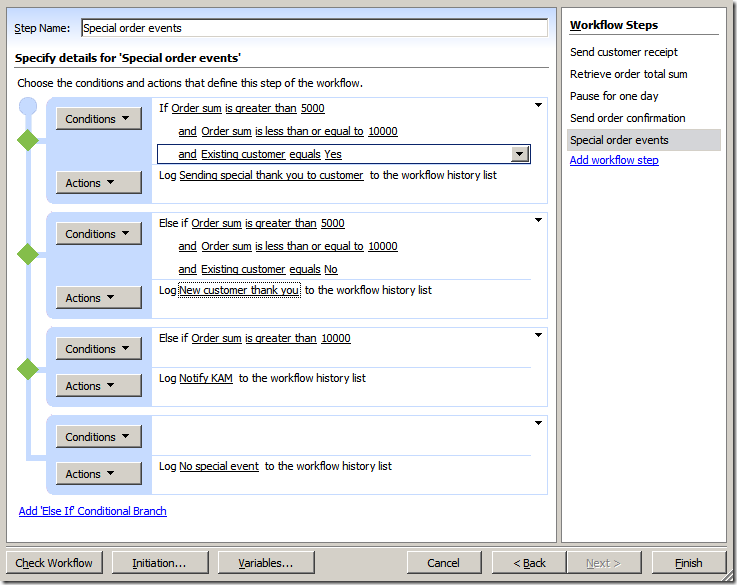Expand dropdown arrow on 'Existing customer equals Yes' row

pyautogui.click(x=520, y=154)
